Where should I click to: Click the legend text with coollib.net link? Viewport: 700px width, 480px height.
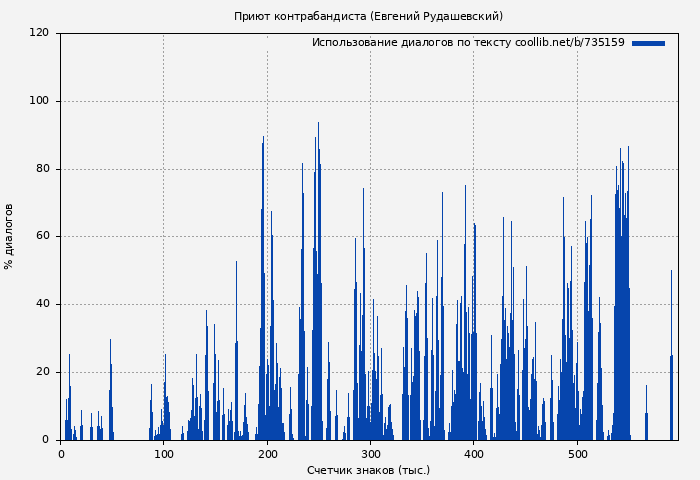(x=467, y=43)
